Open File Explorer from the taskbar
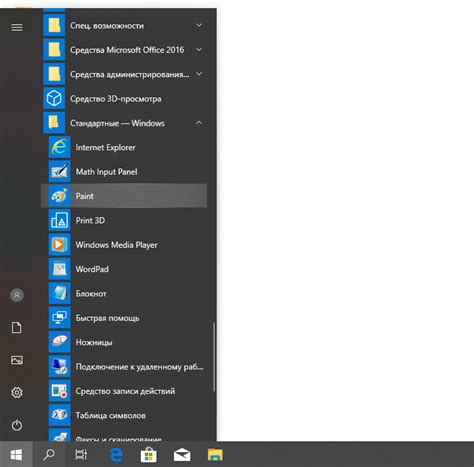 pyautogui.click(x=215, y=454)
